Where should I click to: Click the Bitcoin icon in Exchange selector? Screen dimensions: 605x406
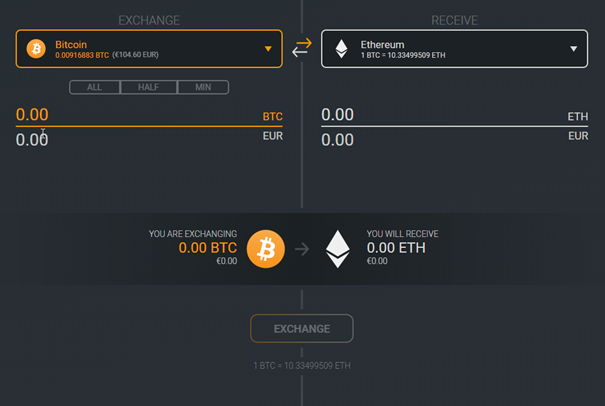36,48
